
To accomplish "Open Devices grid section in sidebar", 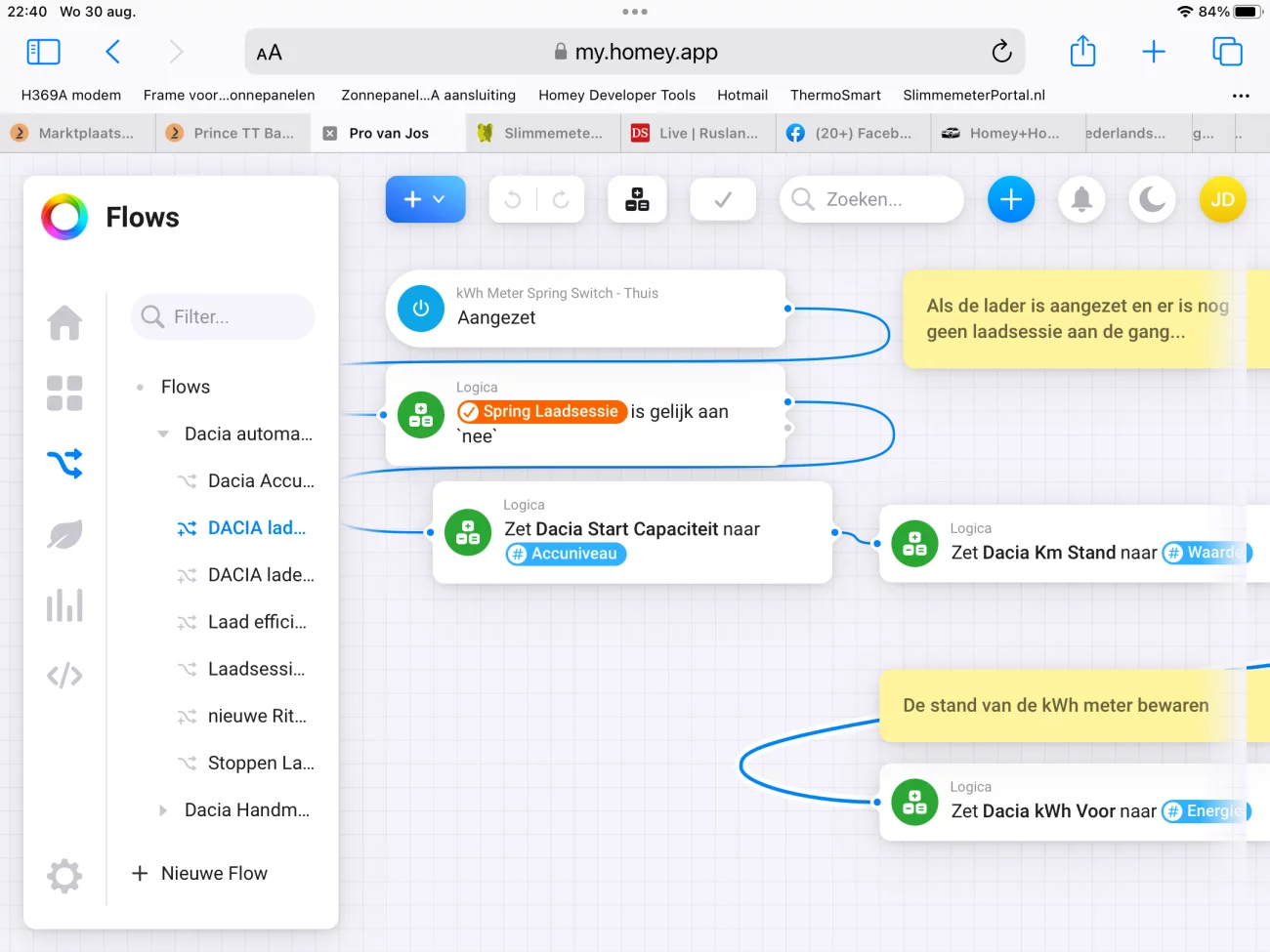I will pyautogui.click(x=64, y=393).
